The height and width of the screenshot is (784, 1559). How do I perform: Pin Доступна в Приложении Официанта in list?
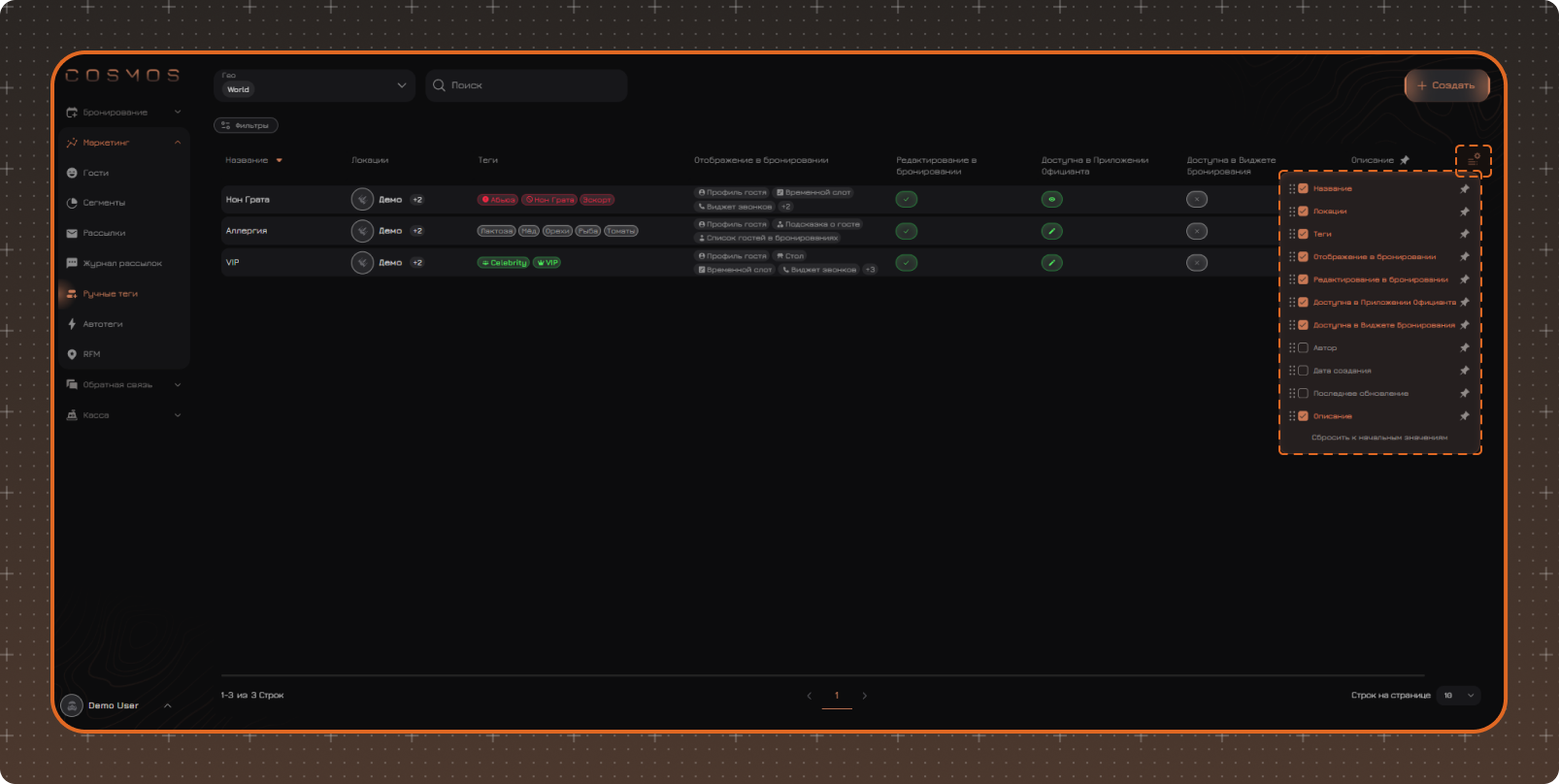[x=1465, y=303]
